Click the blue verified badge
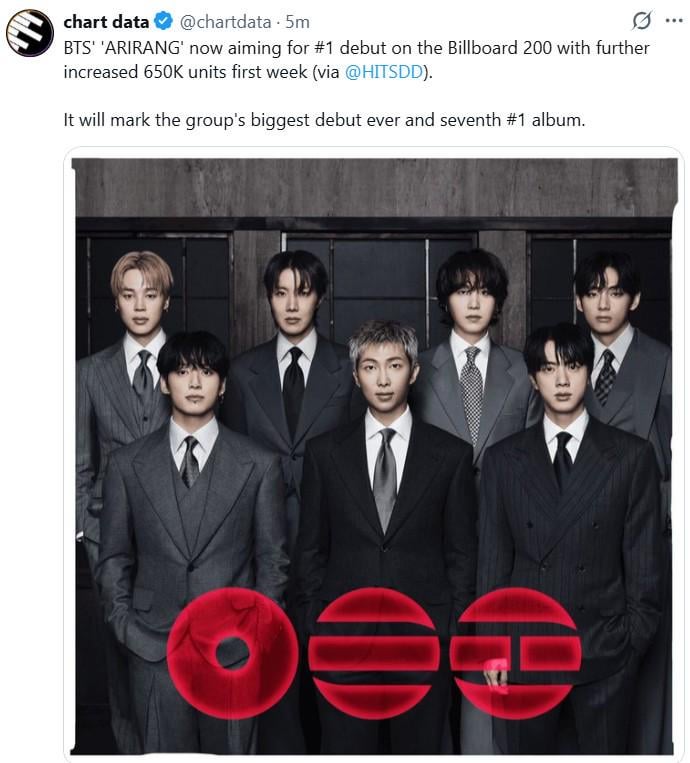 [163, 21]
